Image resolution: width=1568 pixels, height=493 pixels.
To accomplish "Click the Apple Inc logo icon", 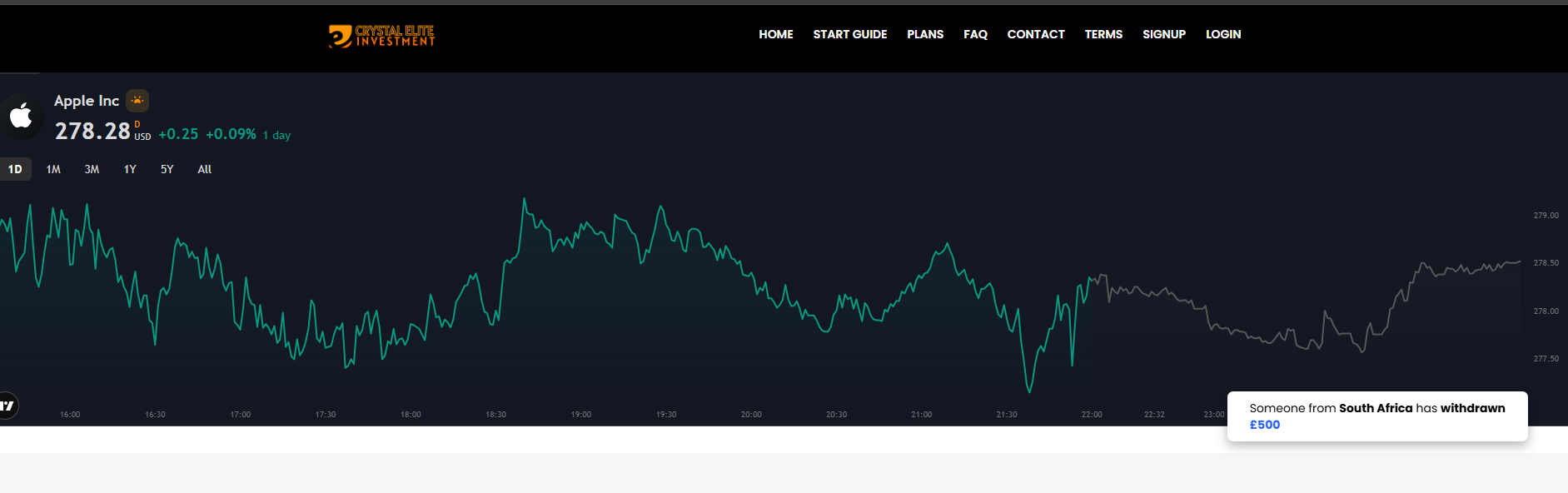I will pos(21,116).
